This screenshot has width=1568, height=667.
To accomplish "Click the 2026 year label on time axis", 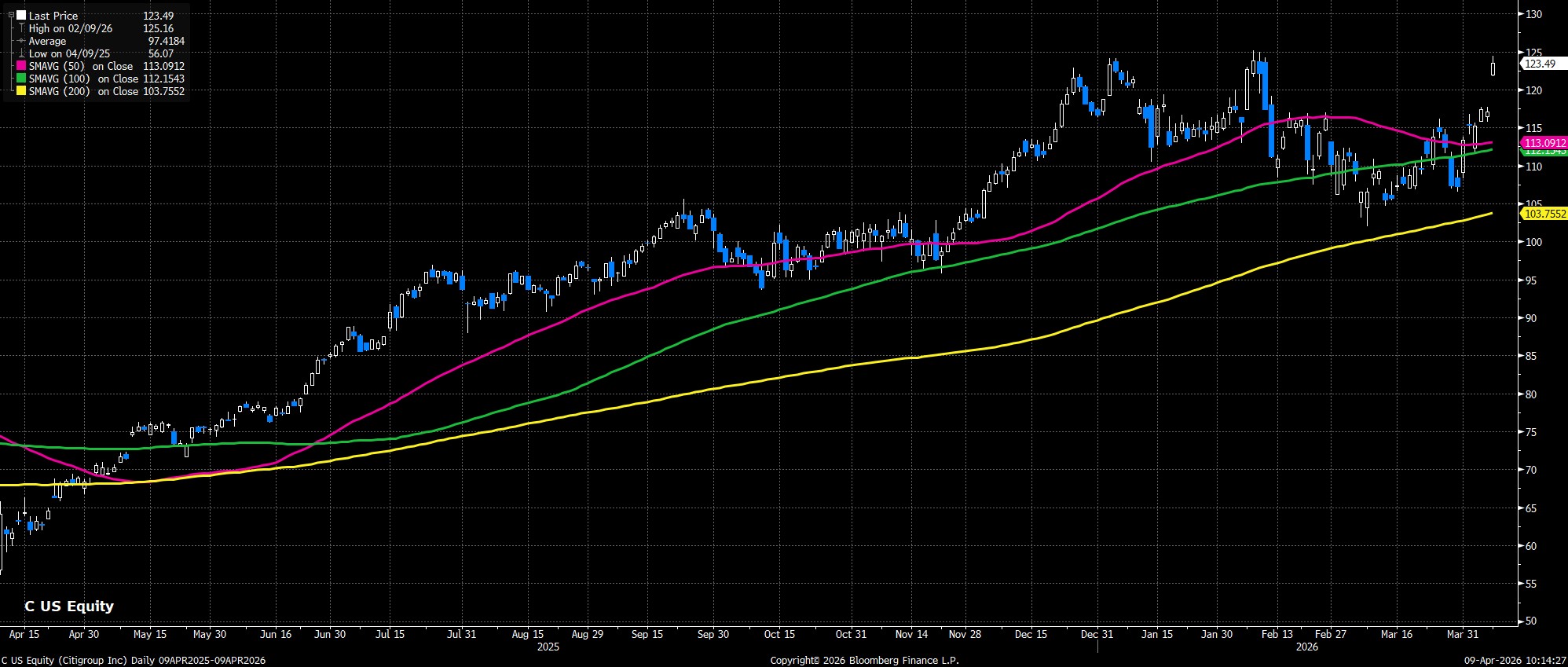I will pyautogui.click(x=1306, y=647).
